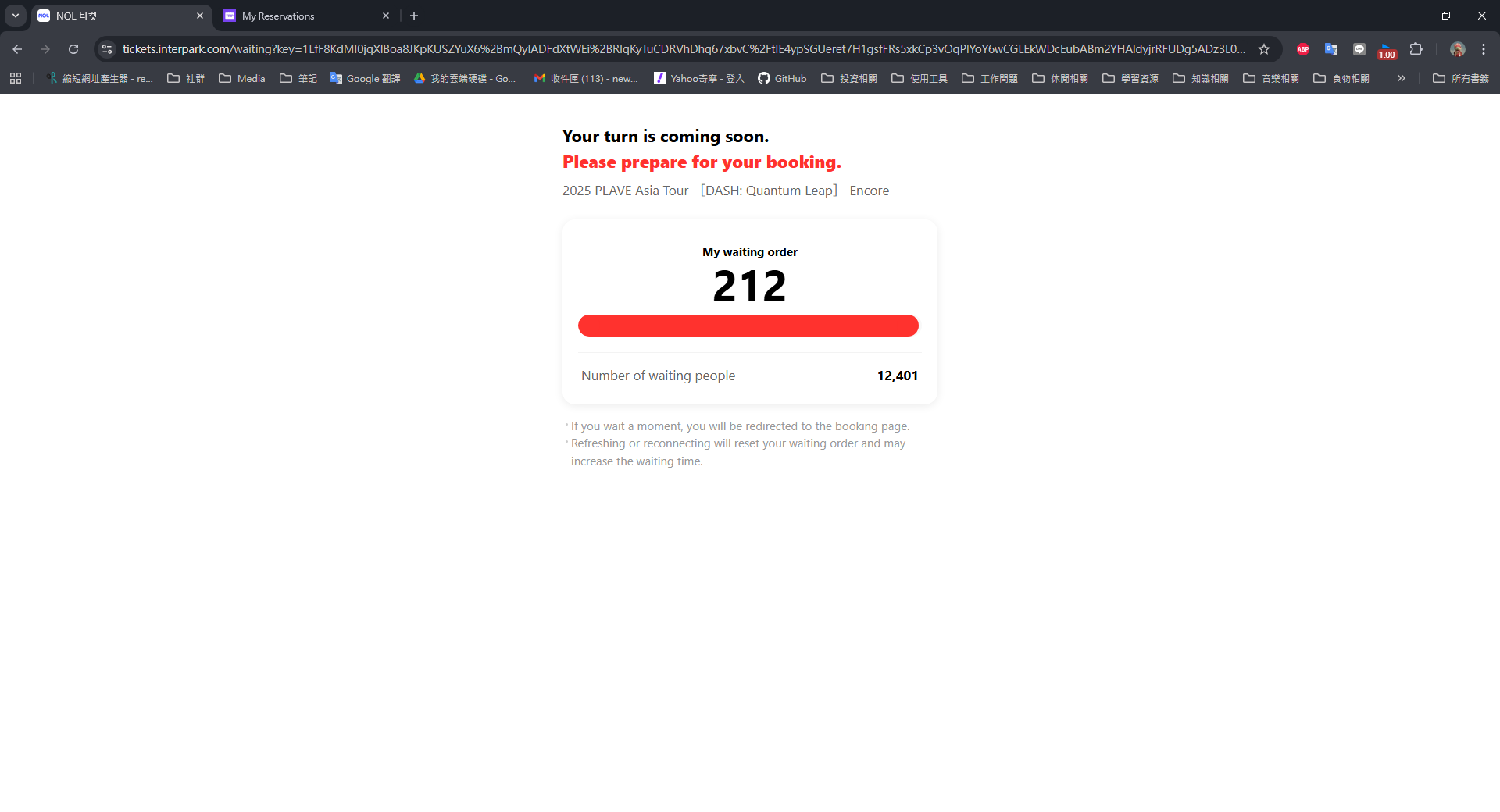The width and height of the screenshot is (1500, 812).
Task: Open the AdBlock Plus extension icon
Action: tap(1303, 49)
